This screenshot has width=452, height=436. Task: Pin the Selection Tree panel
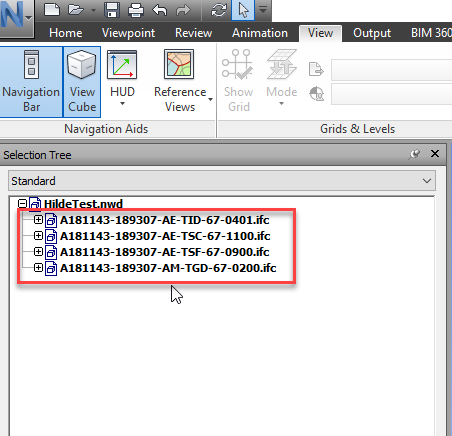tap(414, 154)
